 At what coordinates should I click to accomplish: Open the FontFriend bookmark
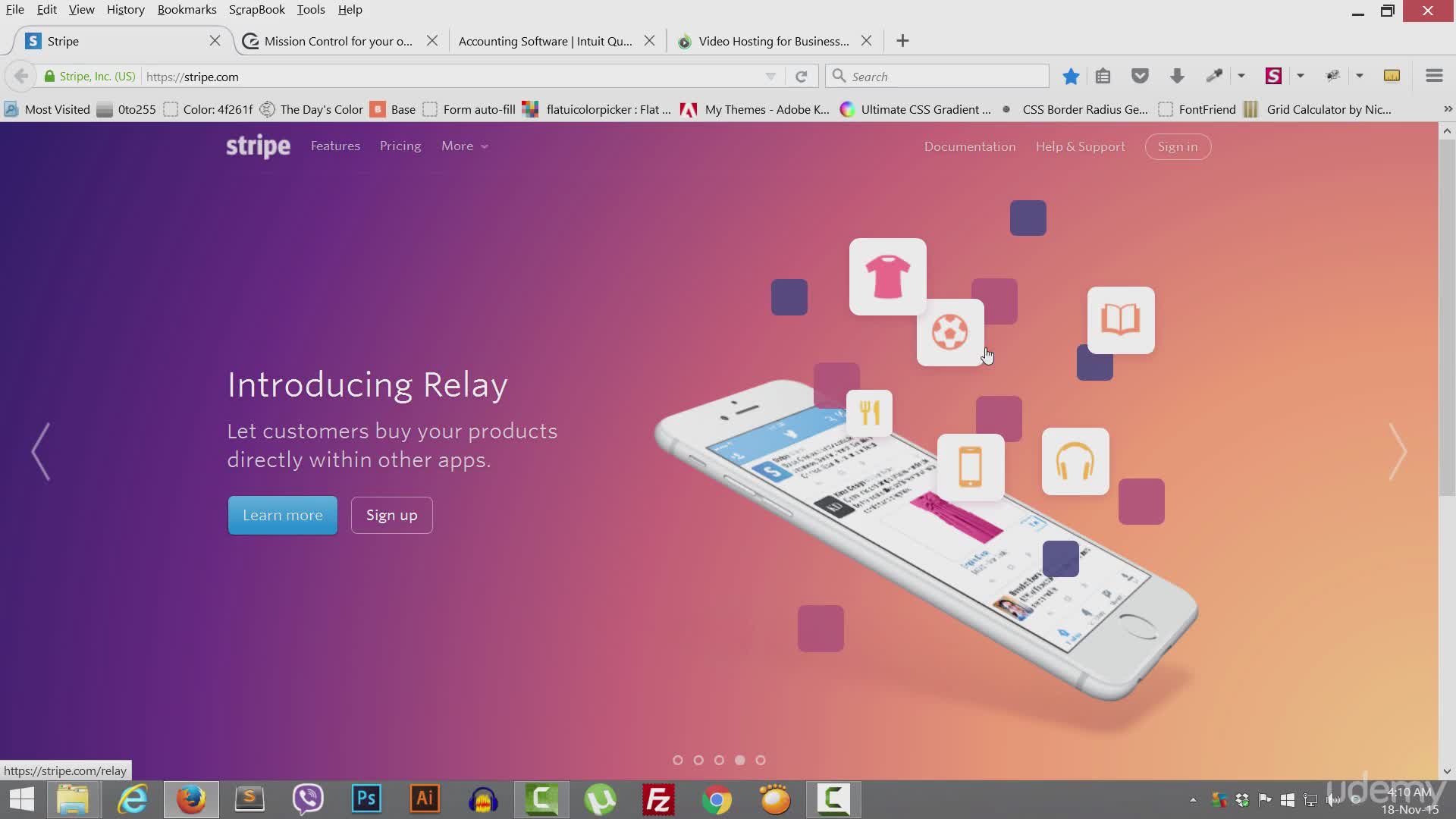[x=1198, y=109]
